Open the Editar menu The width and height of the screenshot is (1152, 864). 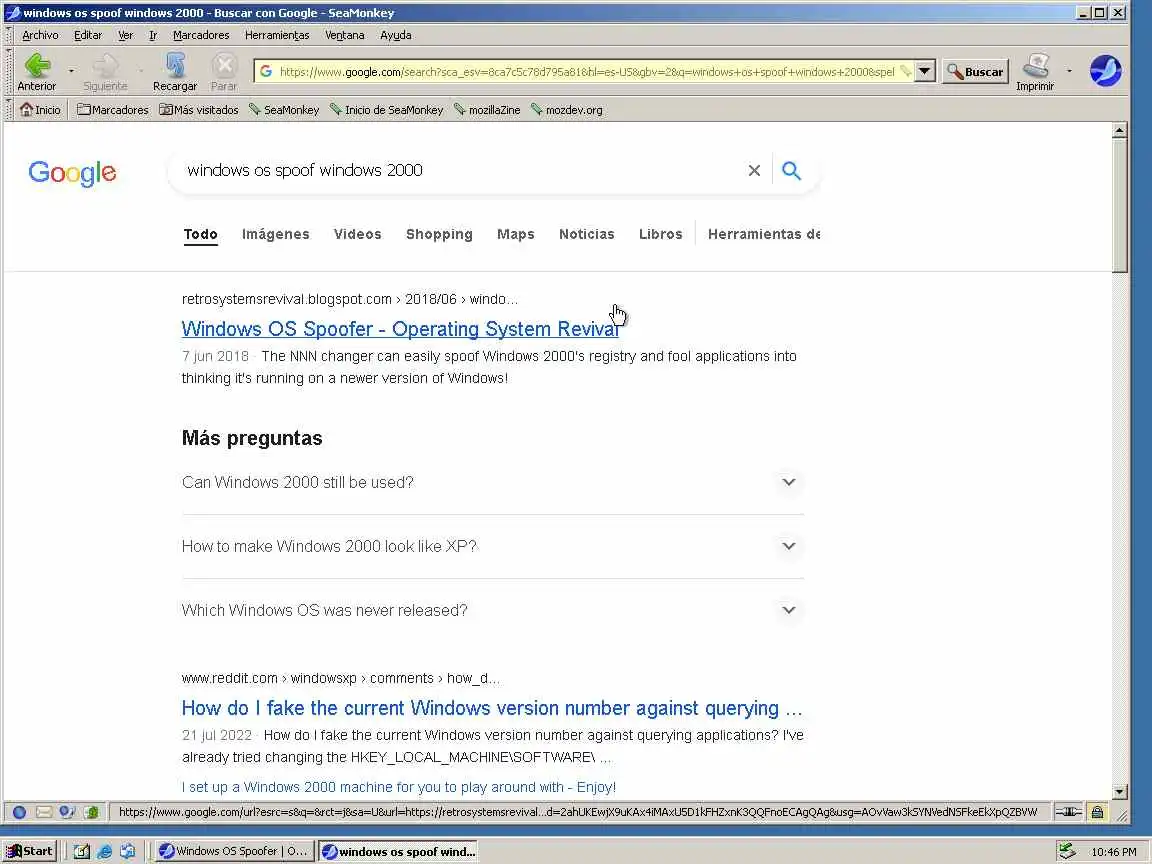[87, 35]
